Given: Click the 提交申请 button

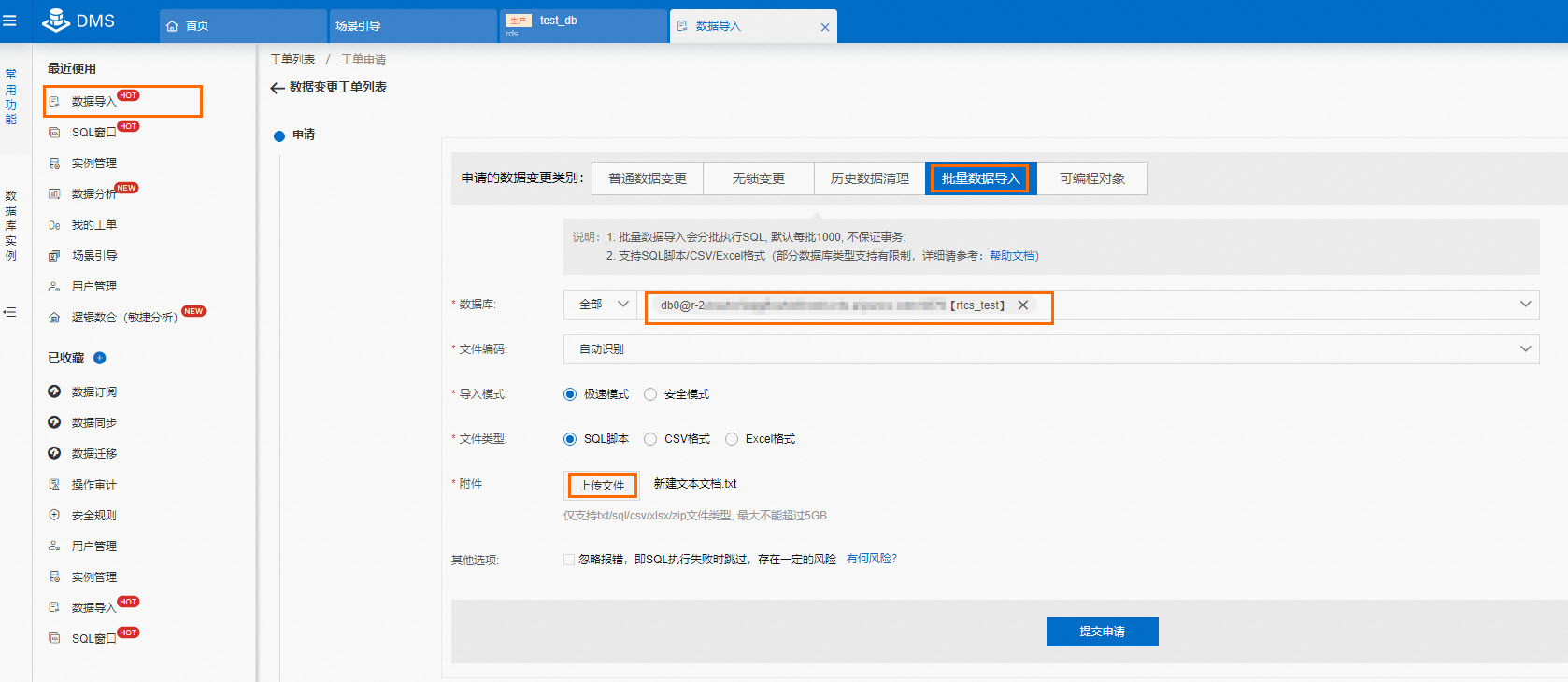Looking at the screenshot, I should pyautogui.click(x=1103, y=632).
